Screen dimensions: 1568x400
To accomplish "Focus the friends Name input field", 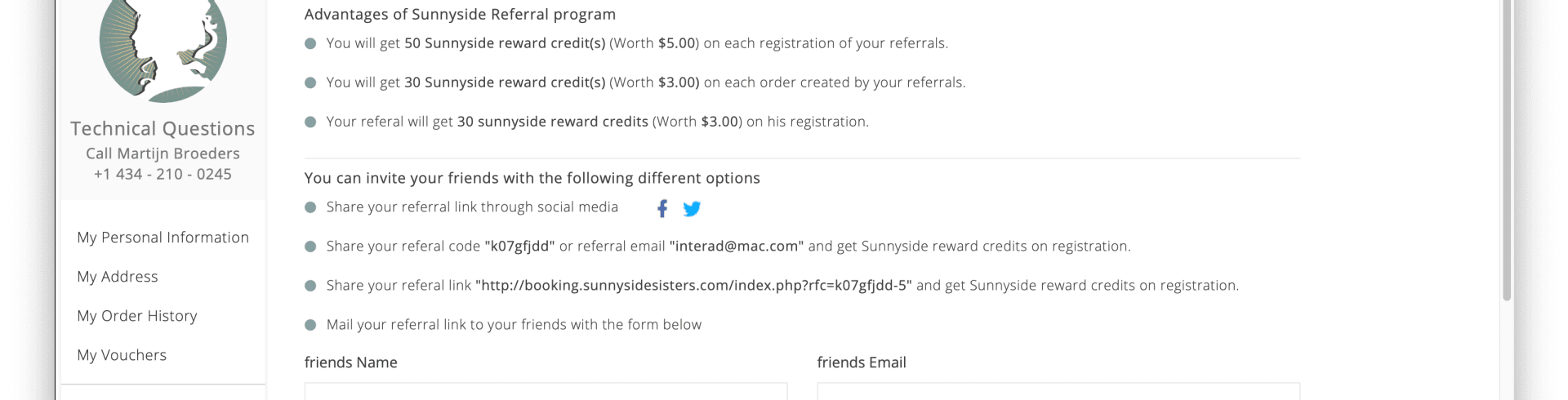I will tap(546, 391).
